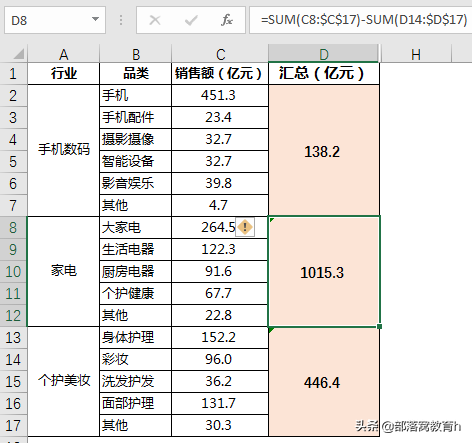Select row 2 header
The width and height of the screenshot is (472, 443).
13,96
